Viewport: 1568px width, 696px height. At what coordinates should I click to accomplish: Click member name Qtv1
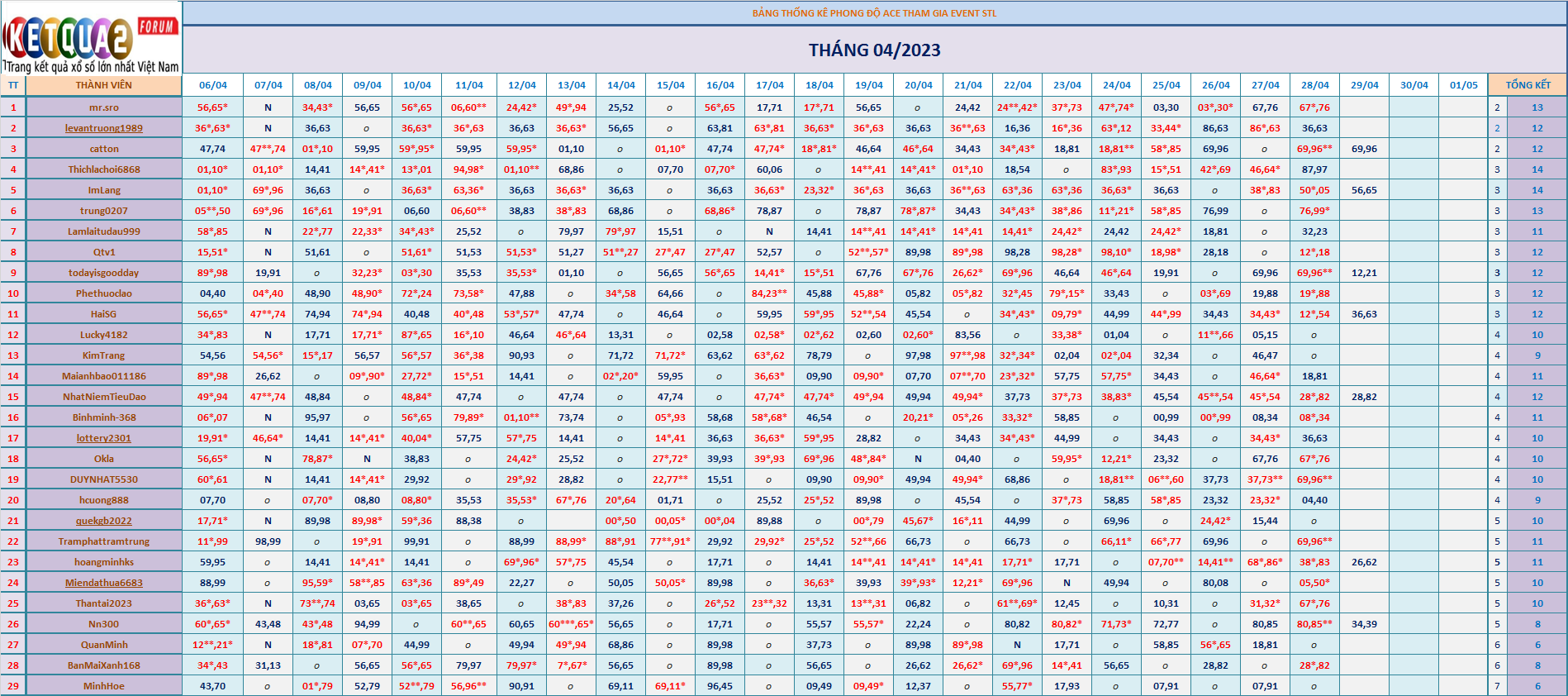click(104, 252)
